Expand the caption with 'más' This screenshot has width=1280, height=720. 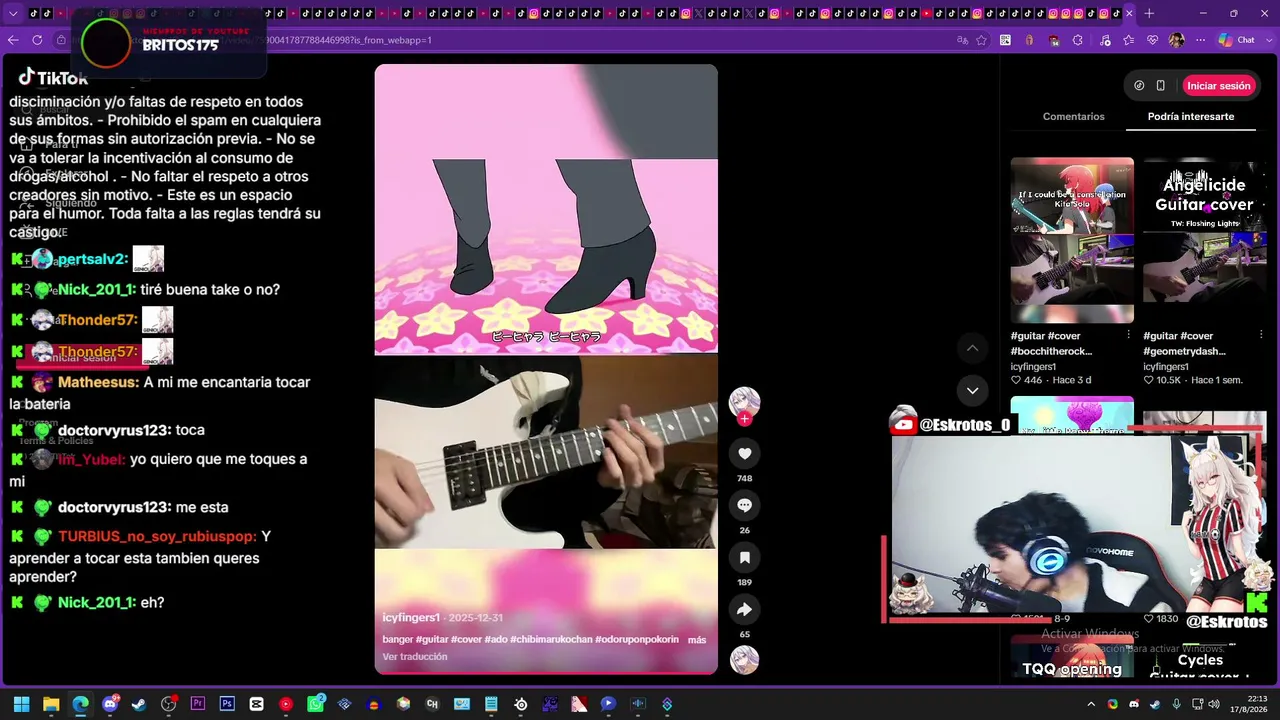(x=697, y=640)
